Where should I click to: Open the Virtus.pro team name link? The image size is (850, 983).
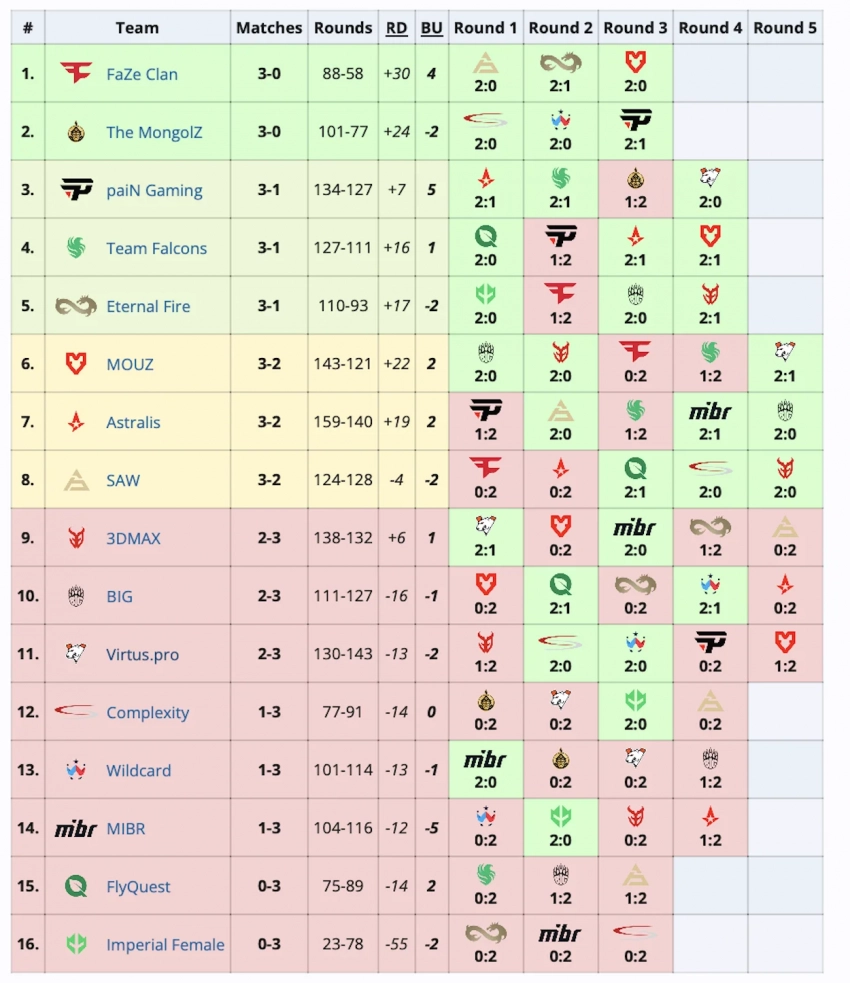142,655
